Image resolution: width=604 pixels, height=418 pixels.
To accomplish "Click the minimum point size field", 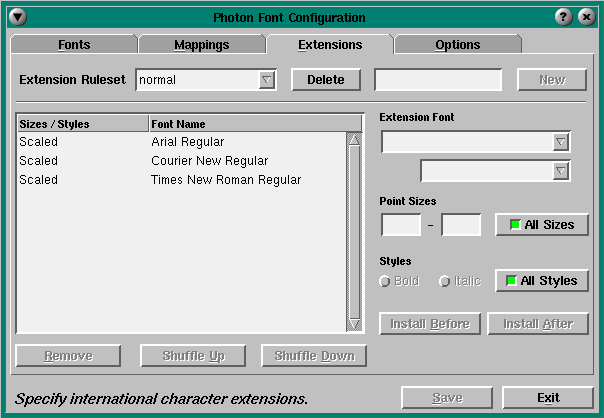I will (401, 225).
